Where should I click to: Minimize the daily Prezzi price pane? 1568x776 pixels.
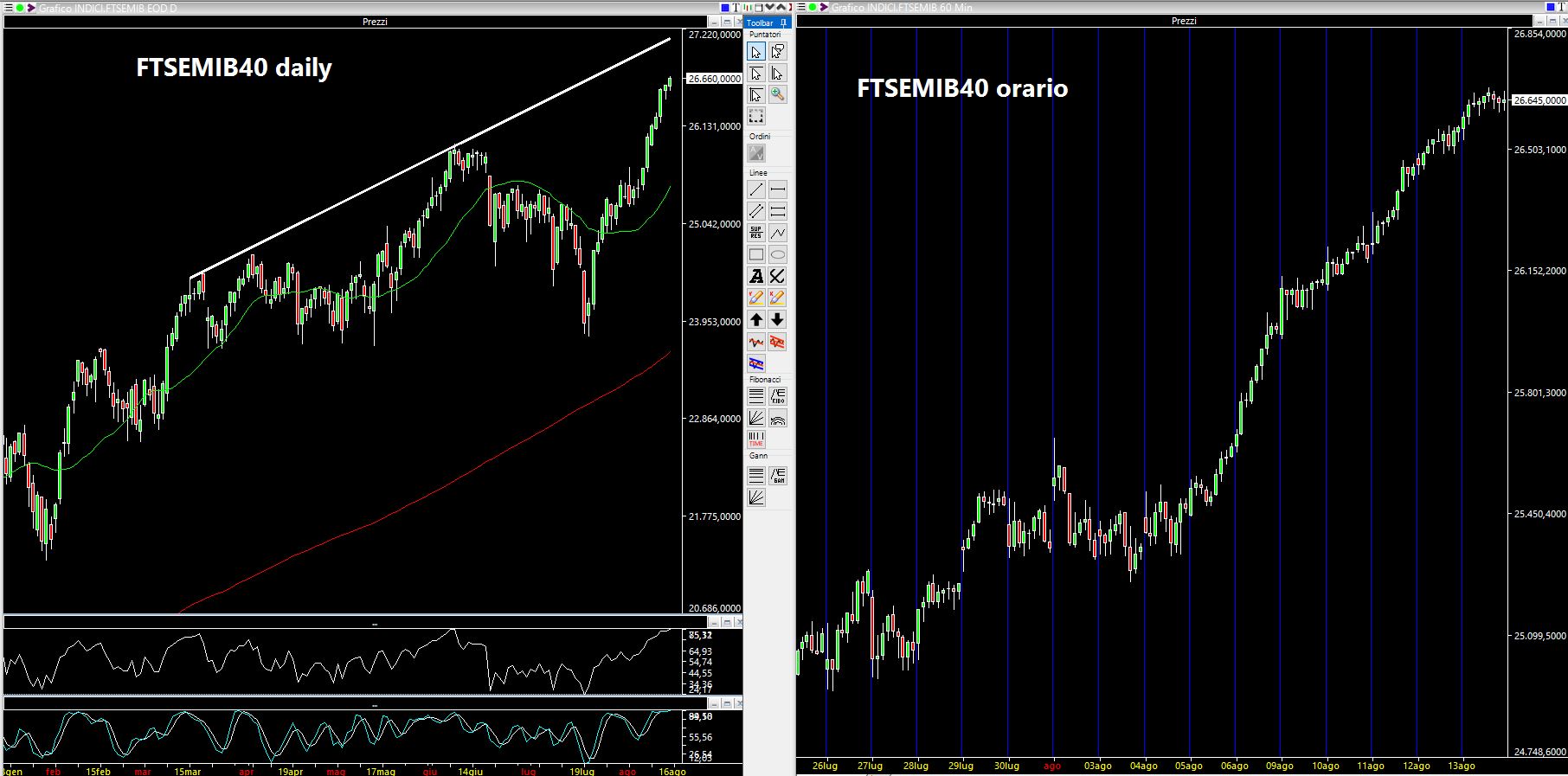pyautogui.click(x=714, y=22)
